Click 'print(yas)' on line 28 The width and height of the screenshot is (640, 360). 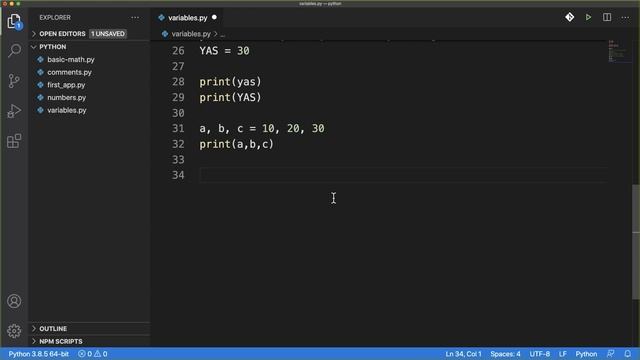pos(230,82)
